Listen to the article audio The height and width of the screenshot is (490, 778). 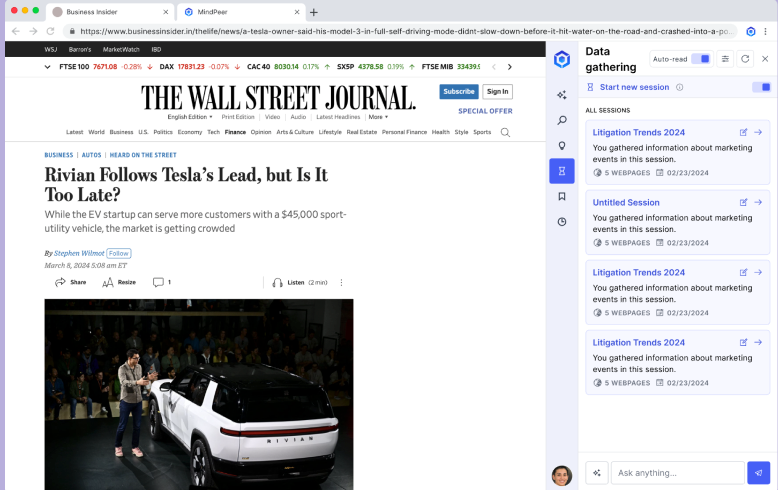(300, 282)
